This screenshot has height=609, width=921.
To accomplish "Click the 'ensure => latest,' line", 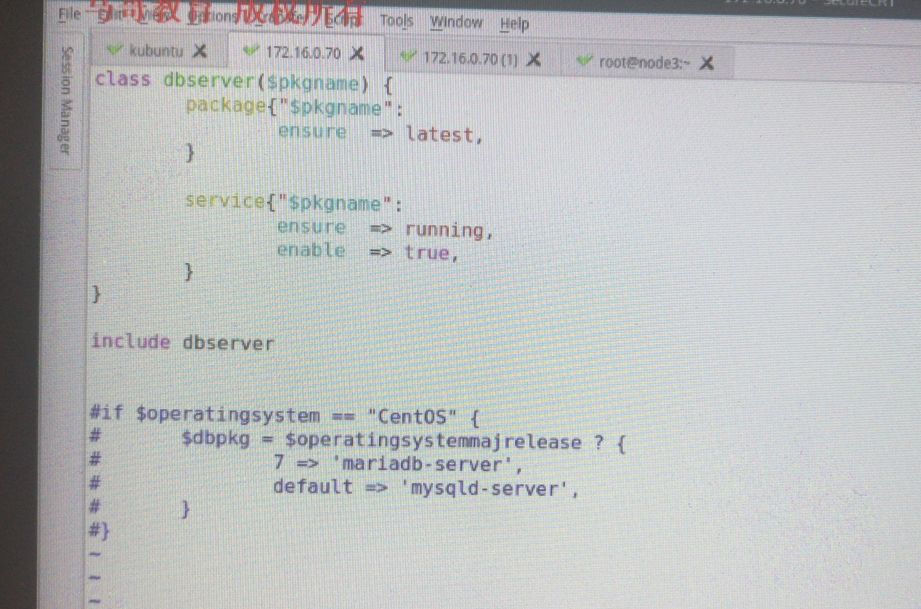I will (x=380, y=133).
